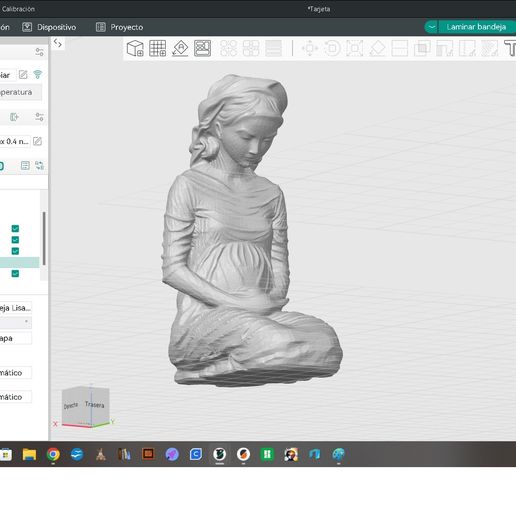
Task: Uncheck the third teal checkbox in list
Action: tap(15, 251)
